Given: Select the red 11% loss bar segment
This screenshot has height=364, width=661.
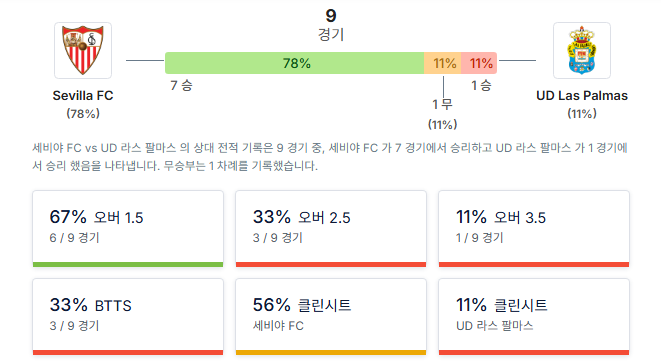Looking at the screenshot, I should click(x=479, y=63).
